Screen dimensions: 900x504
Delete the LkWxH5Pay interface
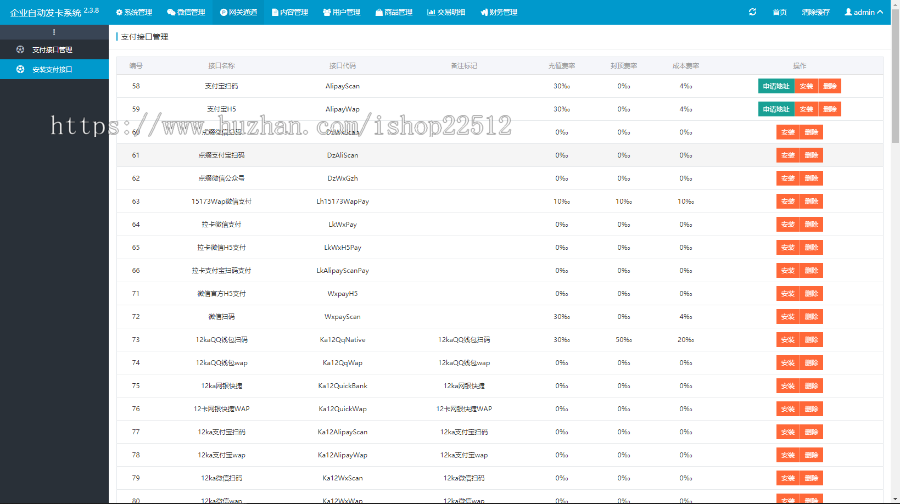click(x=811, y=247)
